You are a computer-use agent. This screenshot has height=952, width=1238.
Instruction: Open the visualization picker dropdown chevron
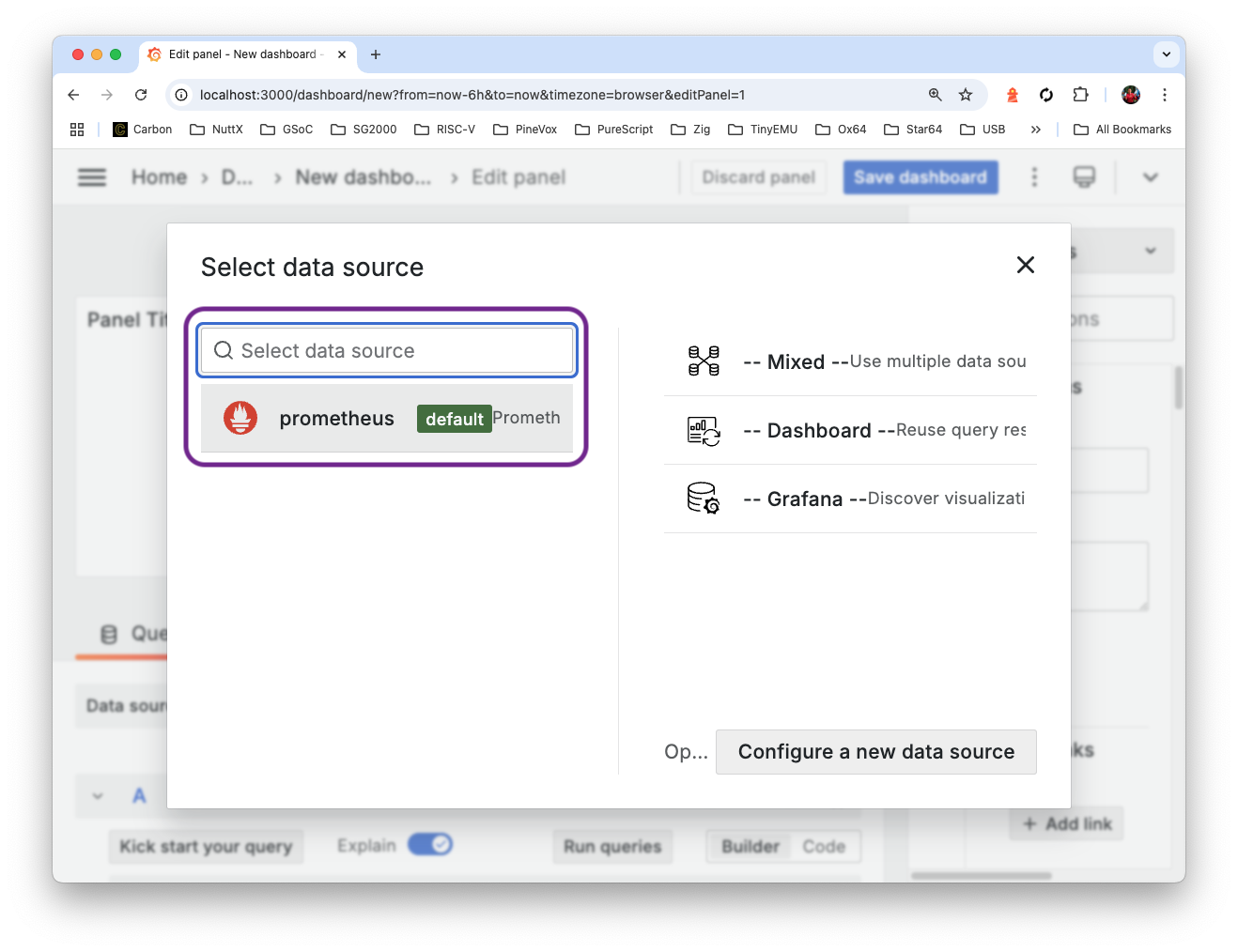(1151, 251)
